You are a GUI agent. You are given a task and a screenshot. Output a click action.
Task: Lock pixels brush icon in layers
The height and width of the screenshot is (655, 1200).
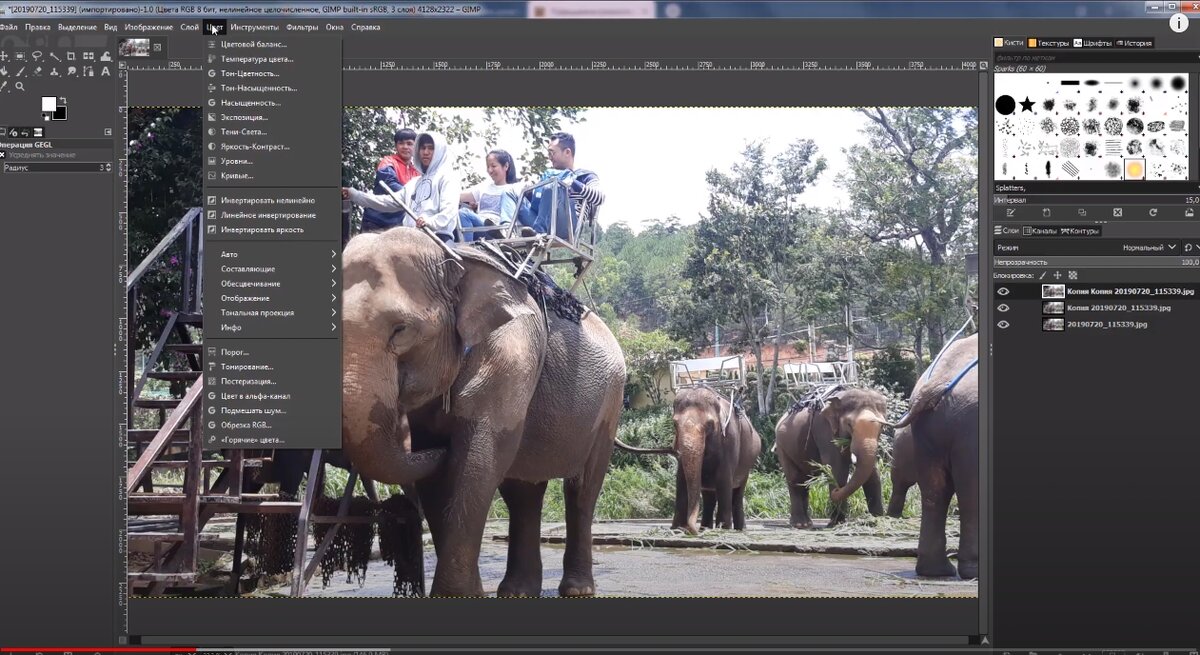pos(1042,275)
